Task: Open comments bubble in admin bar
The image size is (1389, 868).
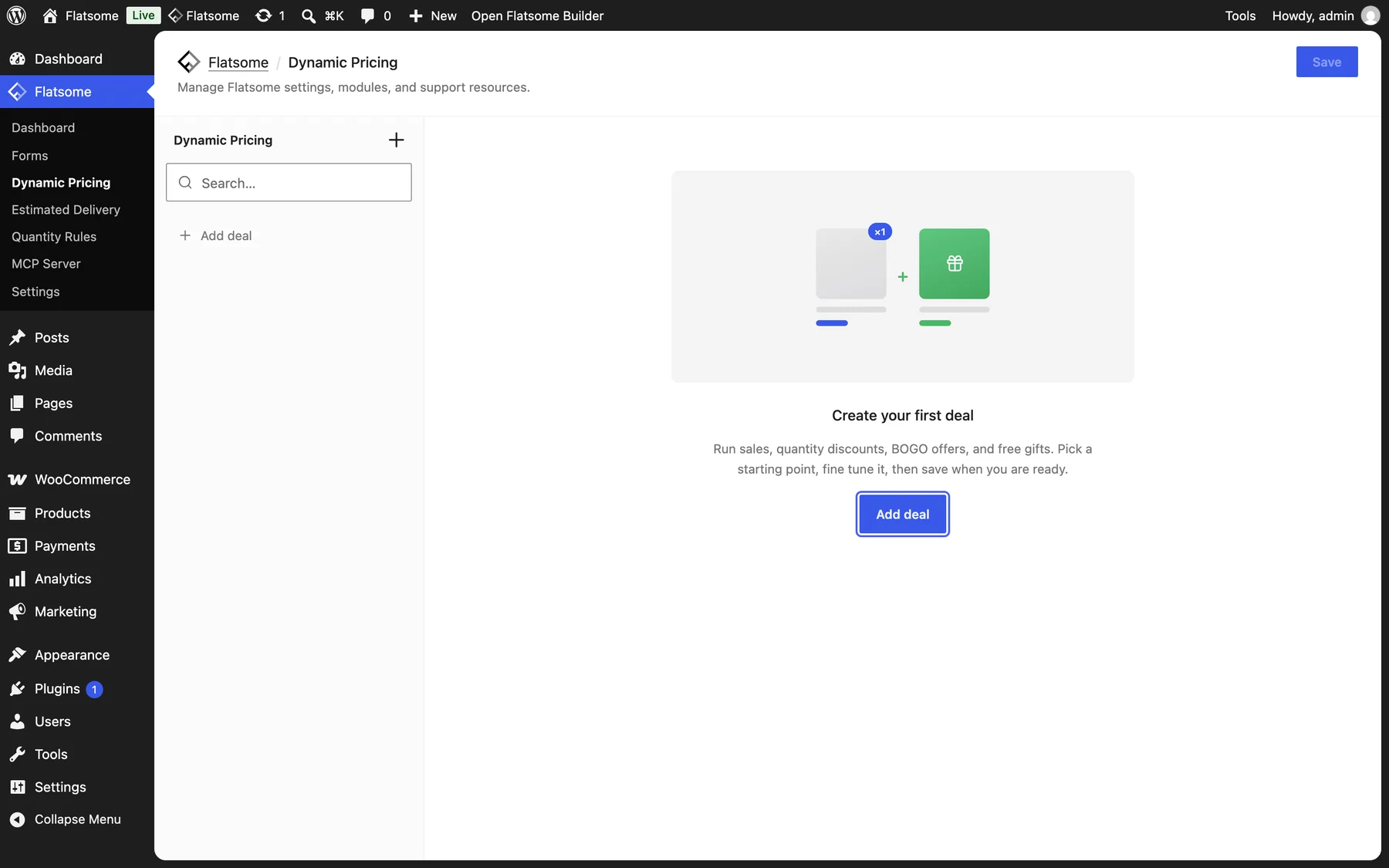Action: 367,15
